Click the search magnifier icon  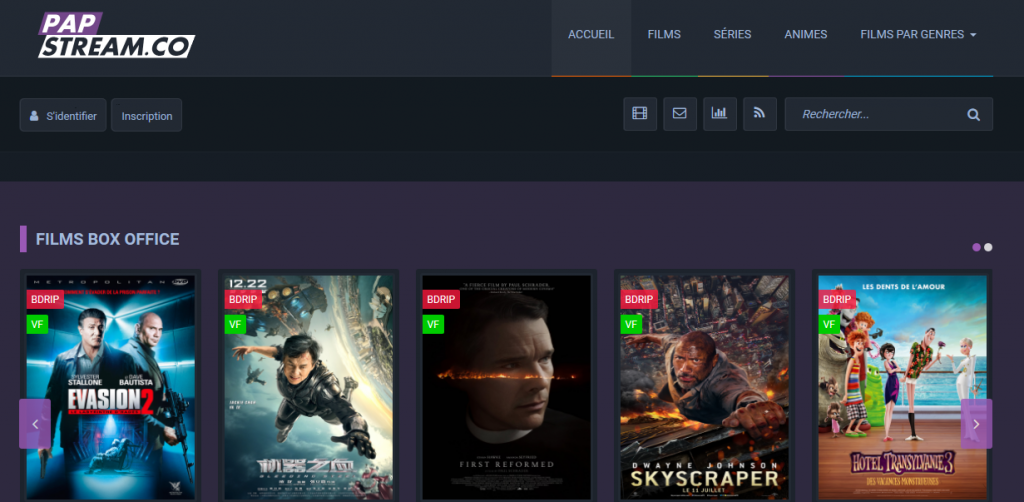[973, 115]
